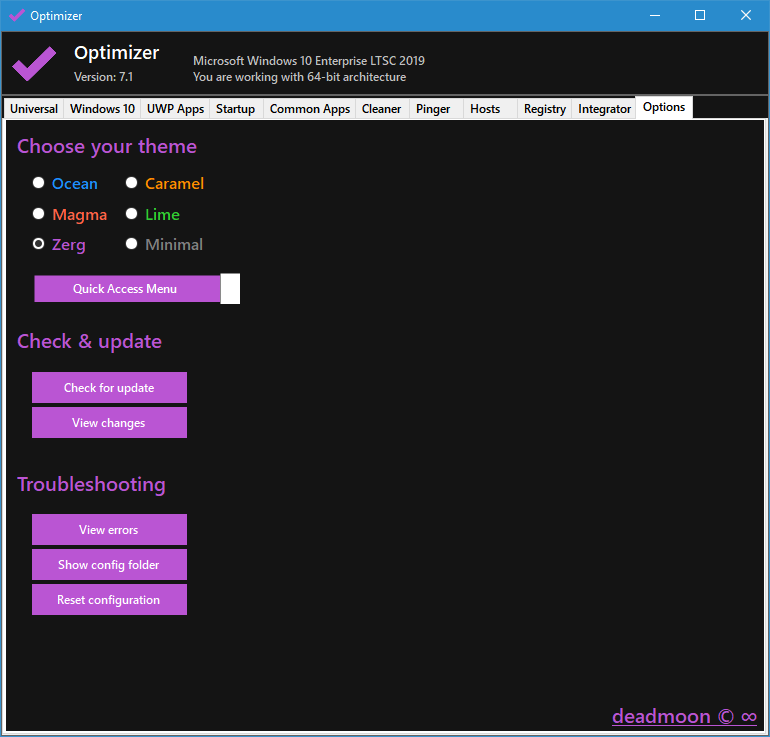Switch to the Universal tab

tap(34, 109)
